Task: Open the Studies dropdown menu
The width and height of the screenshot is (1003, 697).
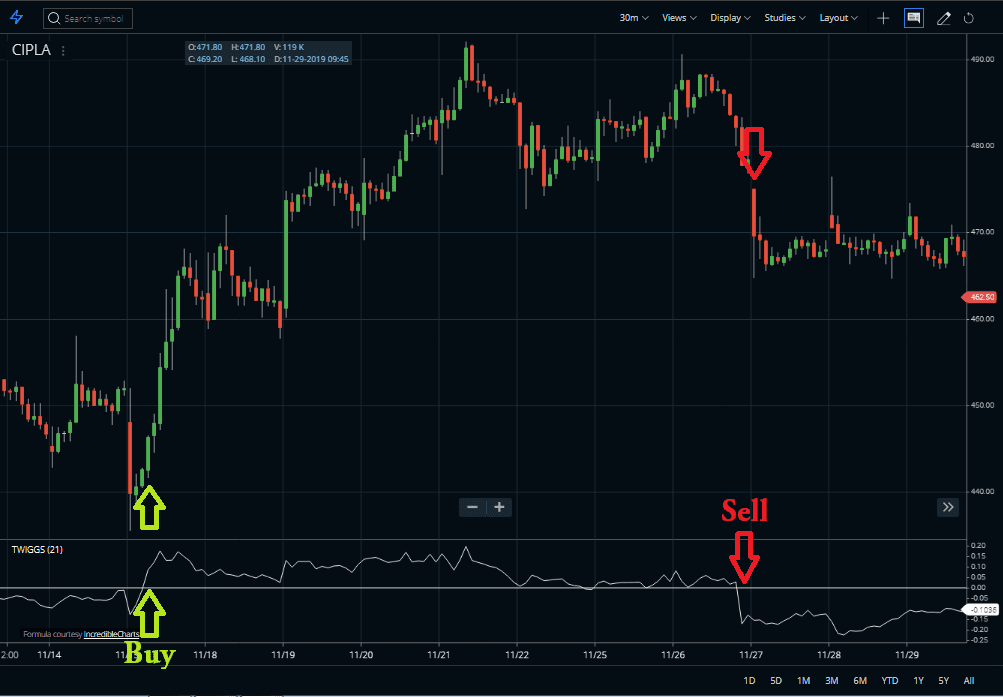Action: 785,18
